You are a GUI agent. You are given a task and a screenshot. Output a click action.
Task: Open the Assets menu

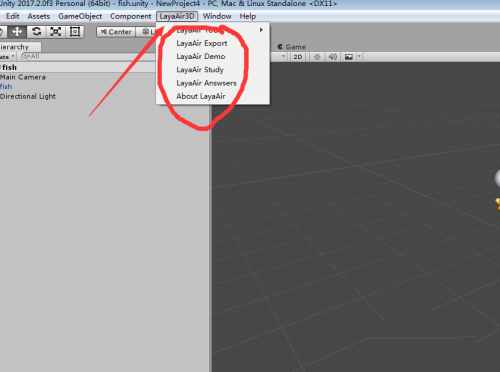point(39,16)
